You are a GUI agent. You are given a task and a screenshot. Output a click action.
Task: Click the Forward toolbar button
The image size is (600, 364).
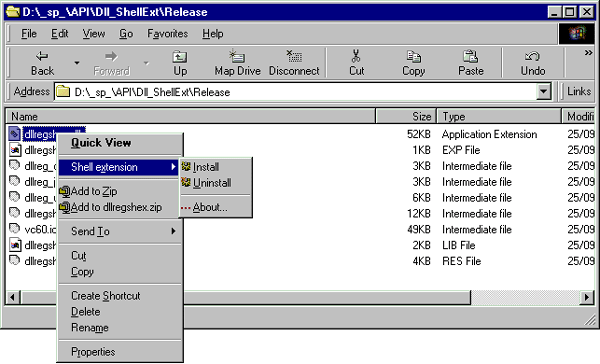(x=111, y=63)
